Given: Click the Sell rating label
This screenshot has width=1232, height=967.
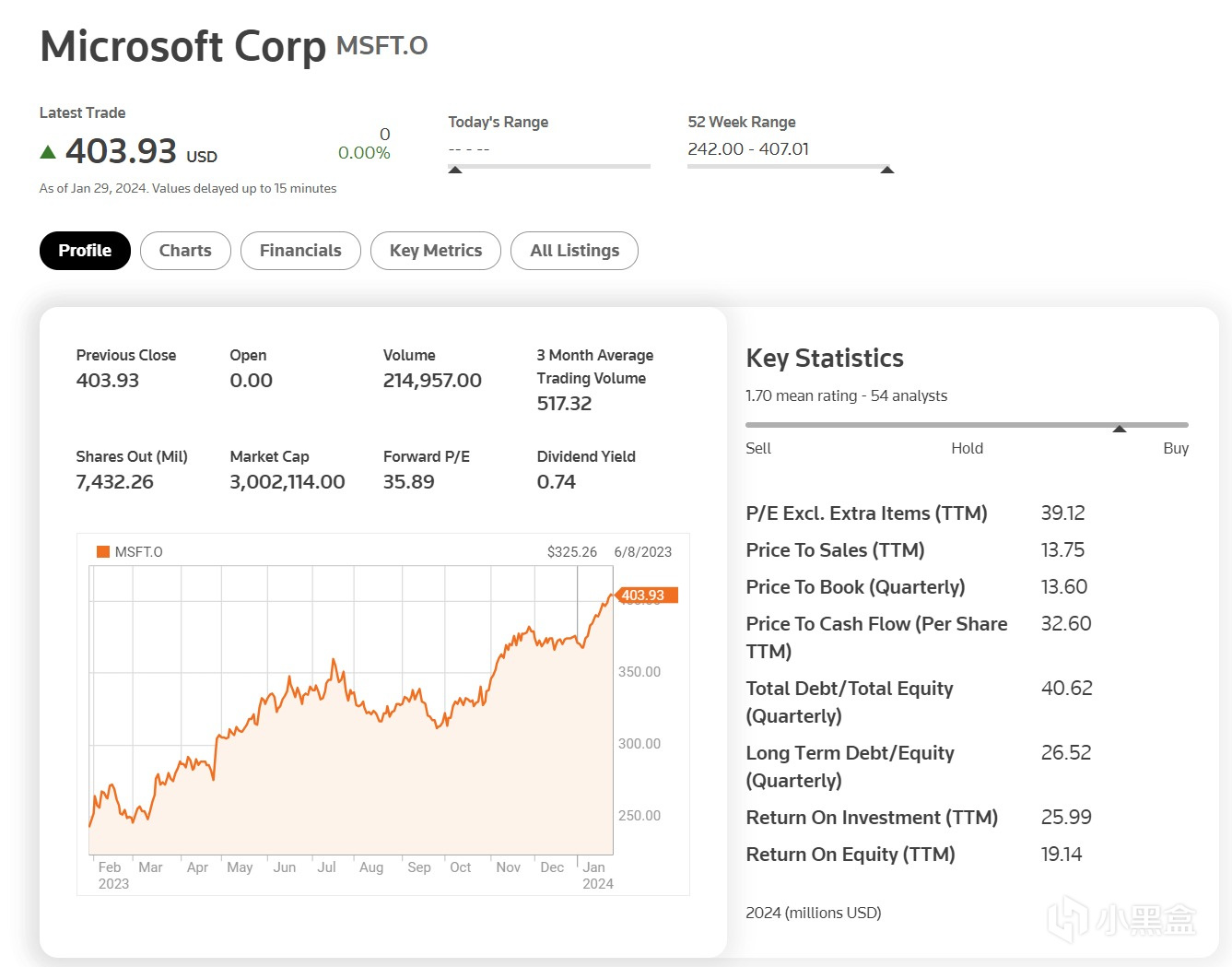Looking at the screenshot, I should (x=758, y=448).
